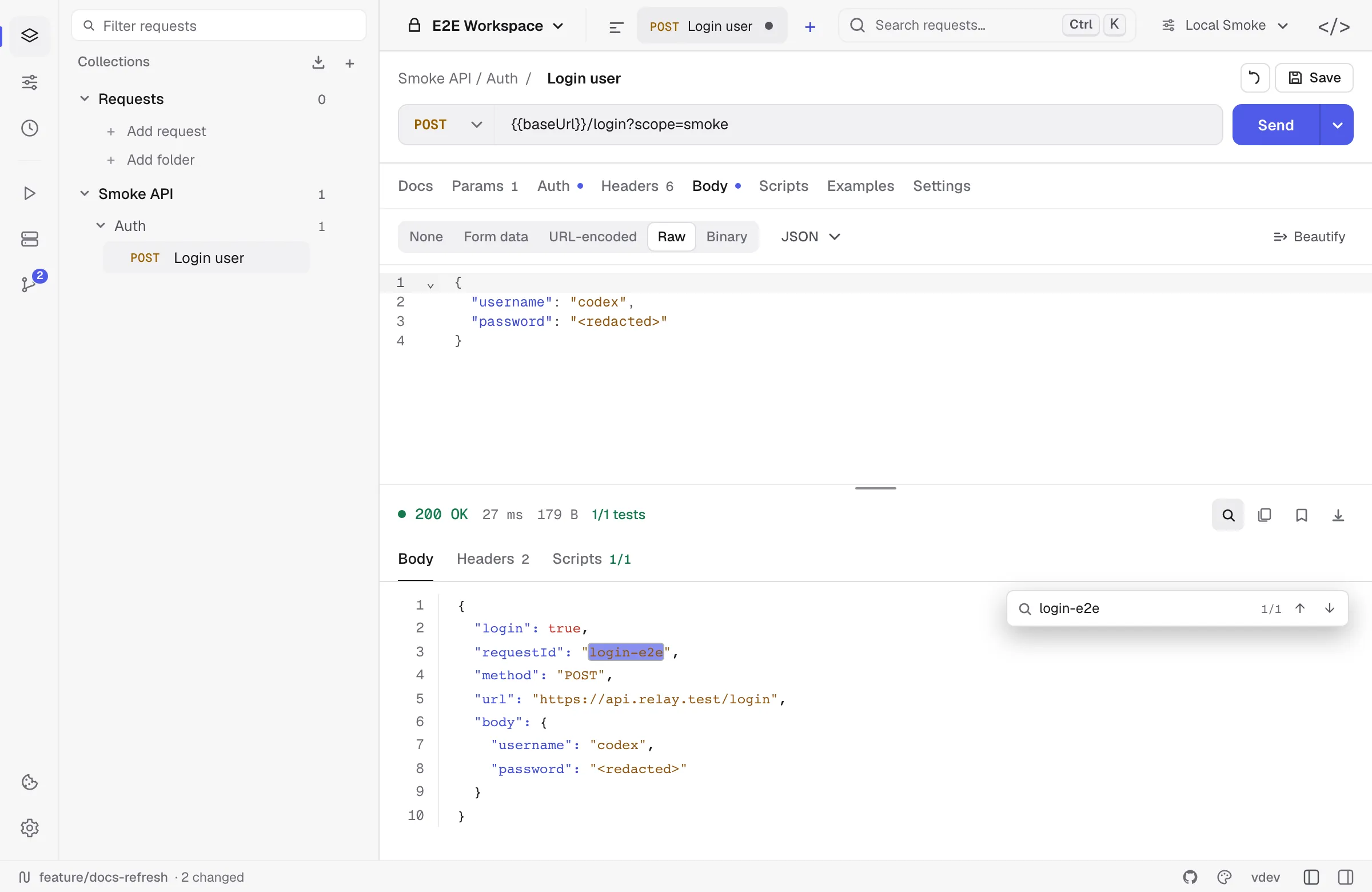Open POST method dropdown

click(x=447, y=125)
